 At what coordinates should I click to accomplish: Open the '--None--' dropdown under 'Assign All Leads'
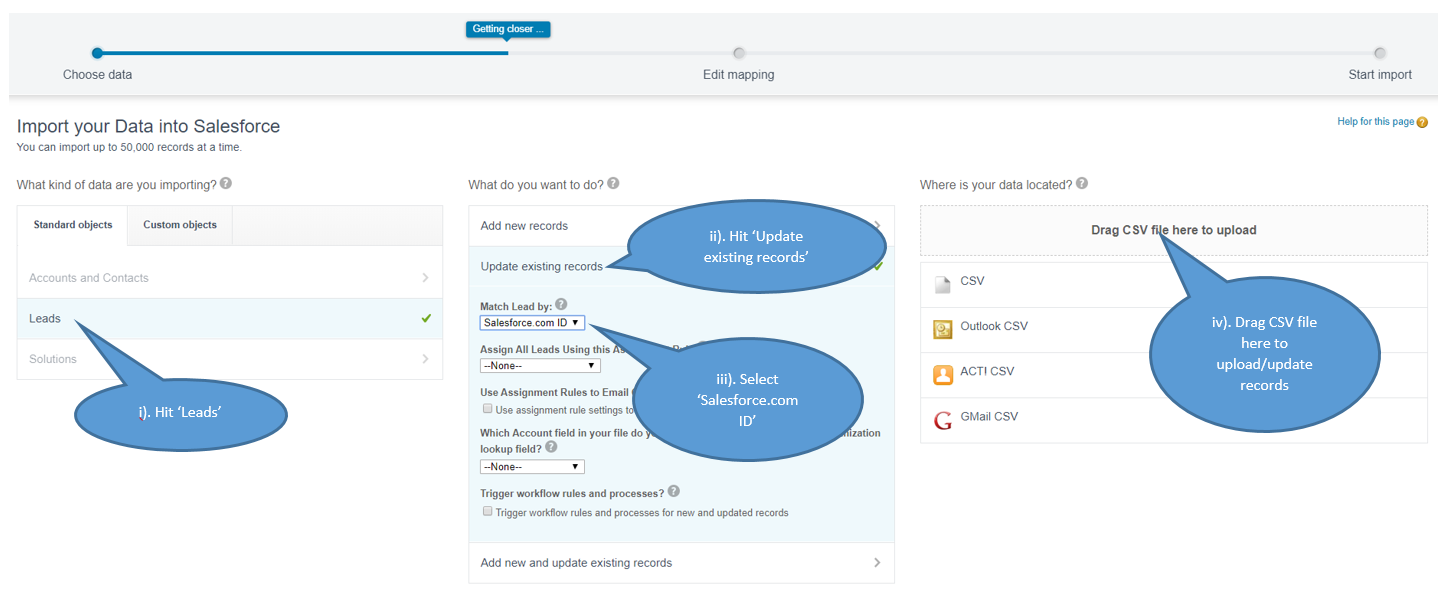[540, 366]
